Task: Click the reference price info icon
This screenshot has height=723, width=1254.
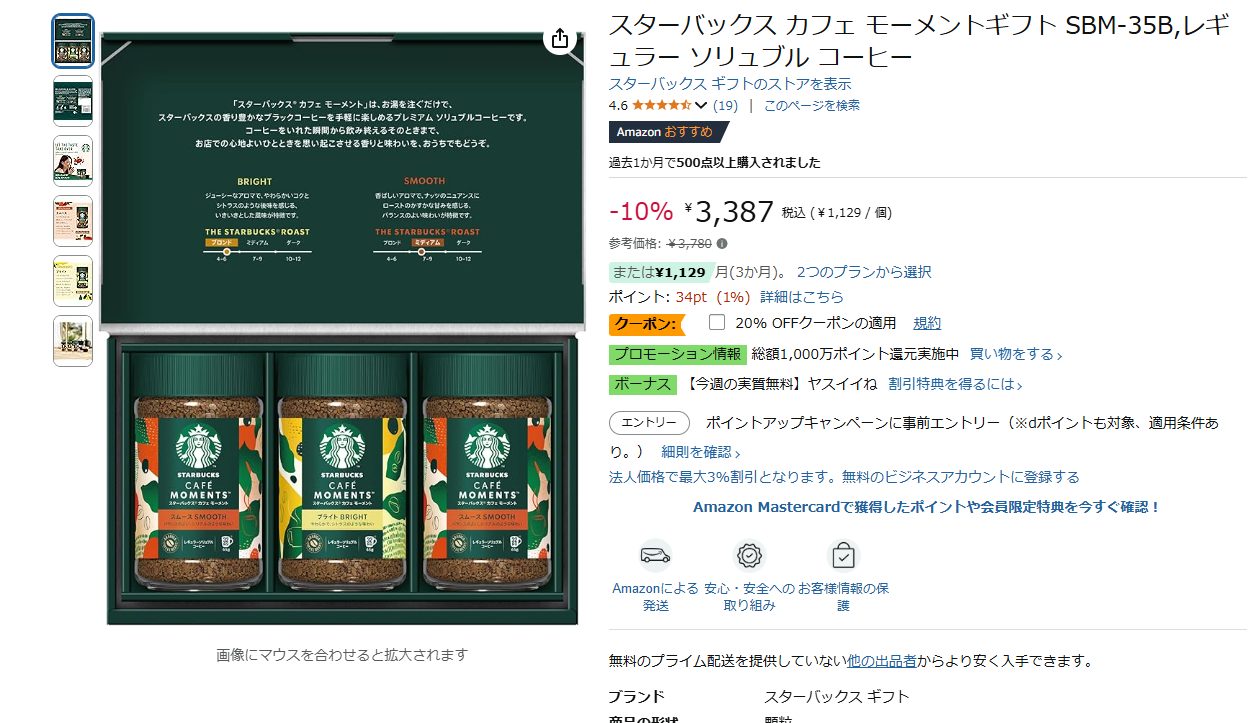Action: tap(722, 243)
